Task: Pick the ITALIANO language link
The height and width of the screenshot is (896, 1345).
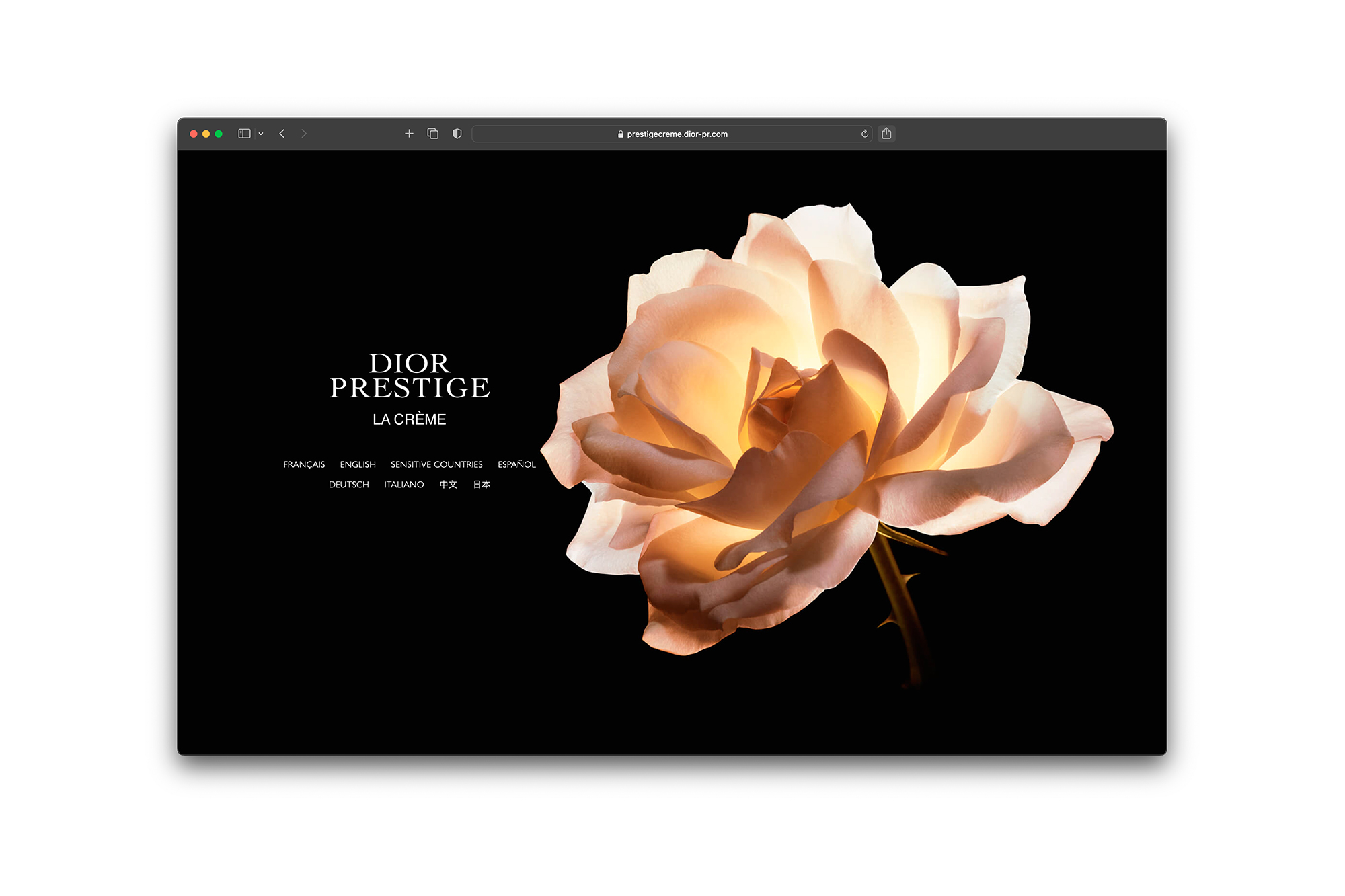Action: (x=403, y=485)
